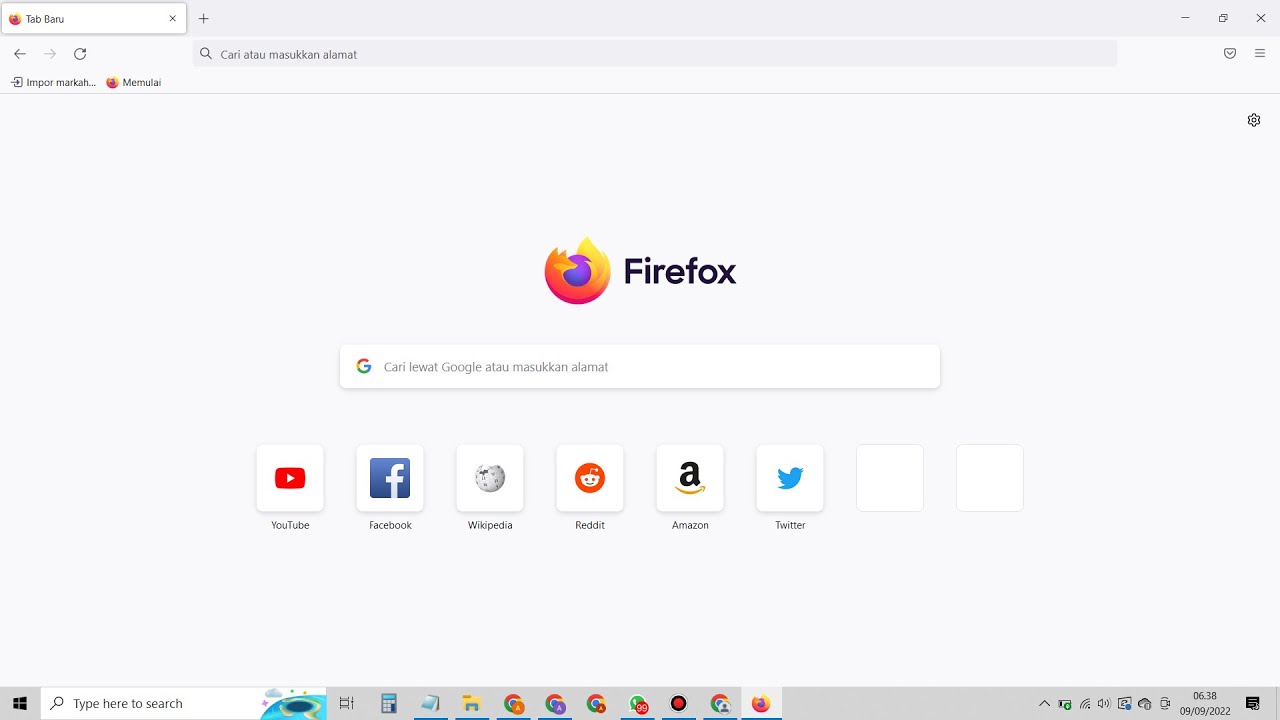Click the Type here to search box
Image resolution: width=1280 pixels, height=720 pixels.
(183, 704)
